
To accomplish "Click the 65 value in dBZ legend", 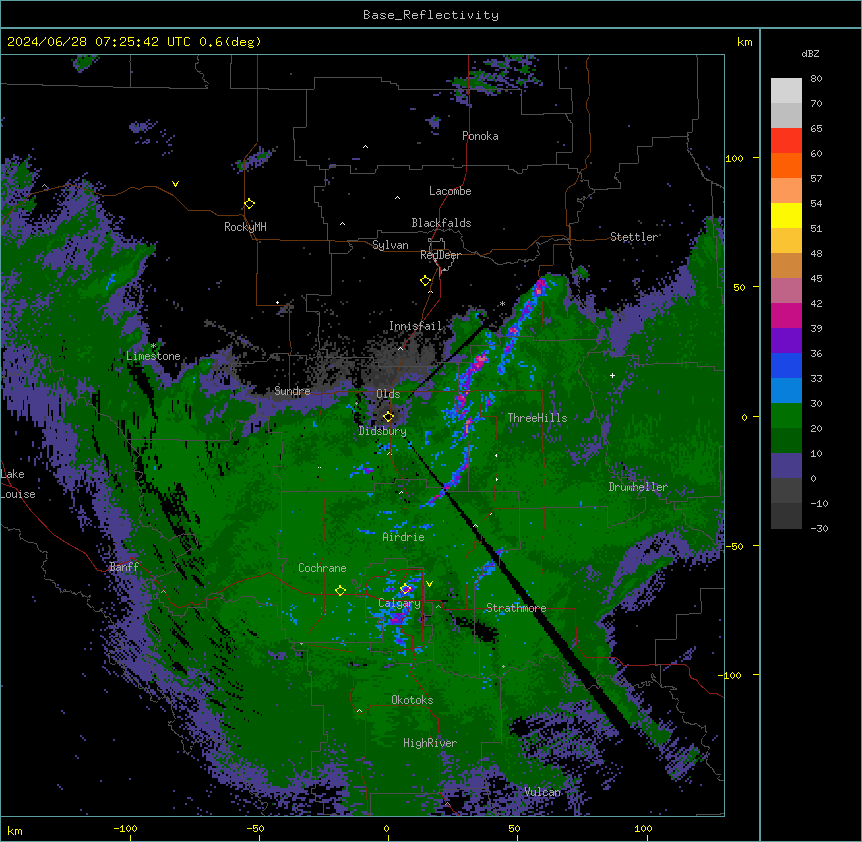I will (816, 129).
